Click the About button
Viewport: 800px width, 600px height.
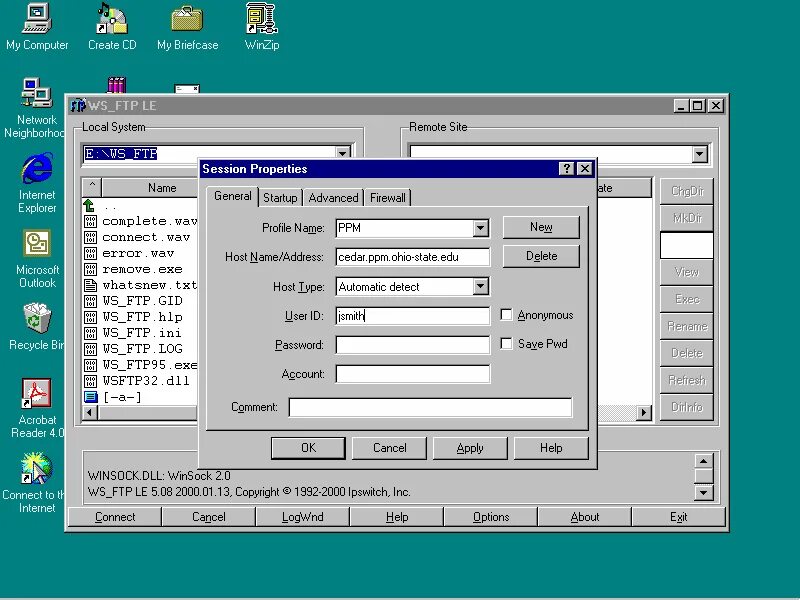coord(585,517)
